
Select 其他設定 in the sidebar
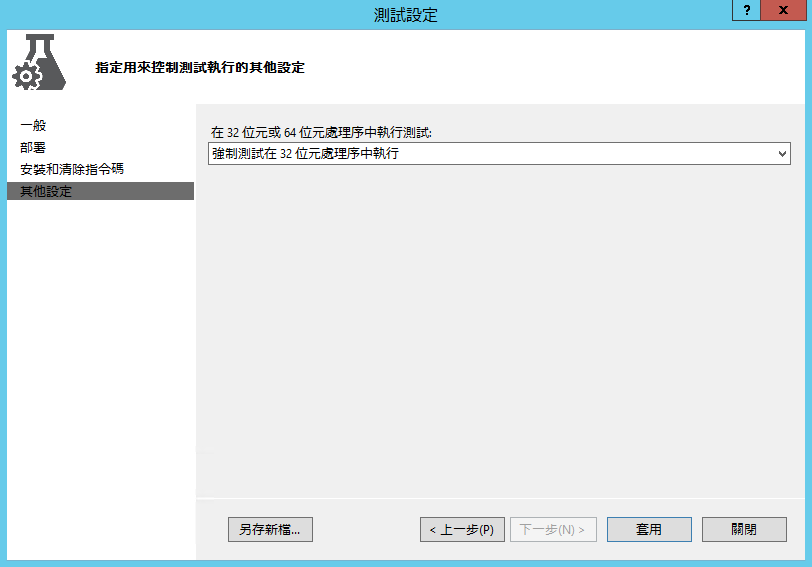coord(100,191)
